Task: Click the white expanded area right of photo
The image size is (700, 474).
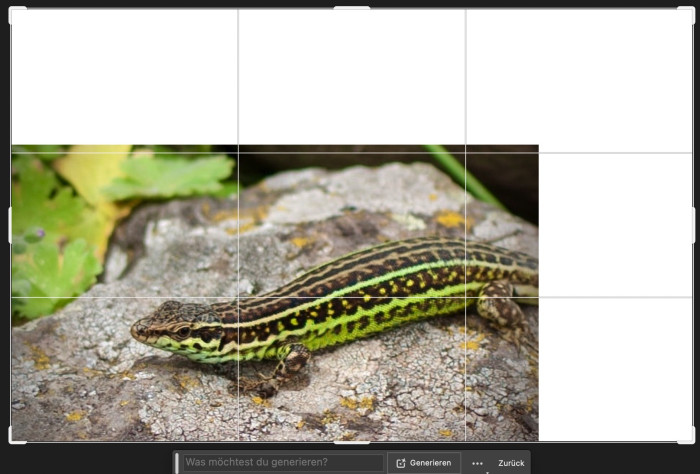Action: tap(615, 300)
